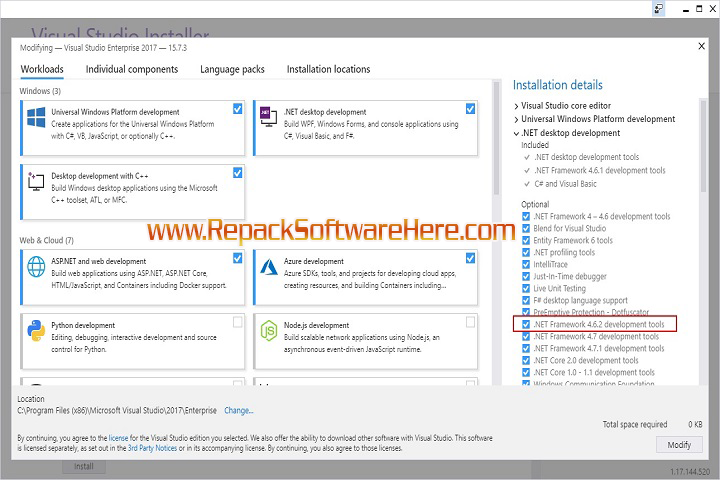Toggle .NET Core 2.0 development tools checkbox
The image size is (720, 480).
pos(526,360)
